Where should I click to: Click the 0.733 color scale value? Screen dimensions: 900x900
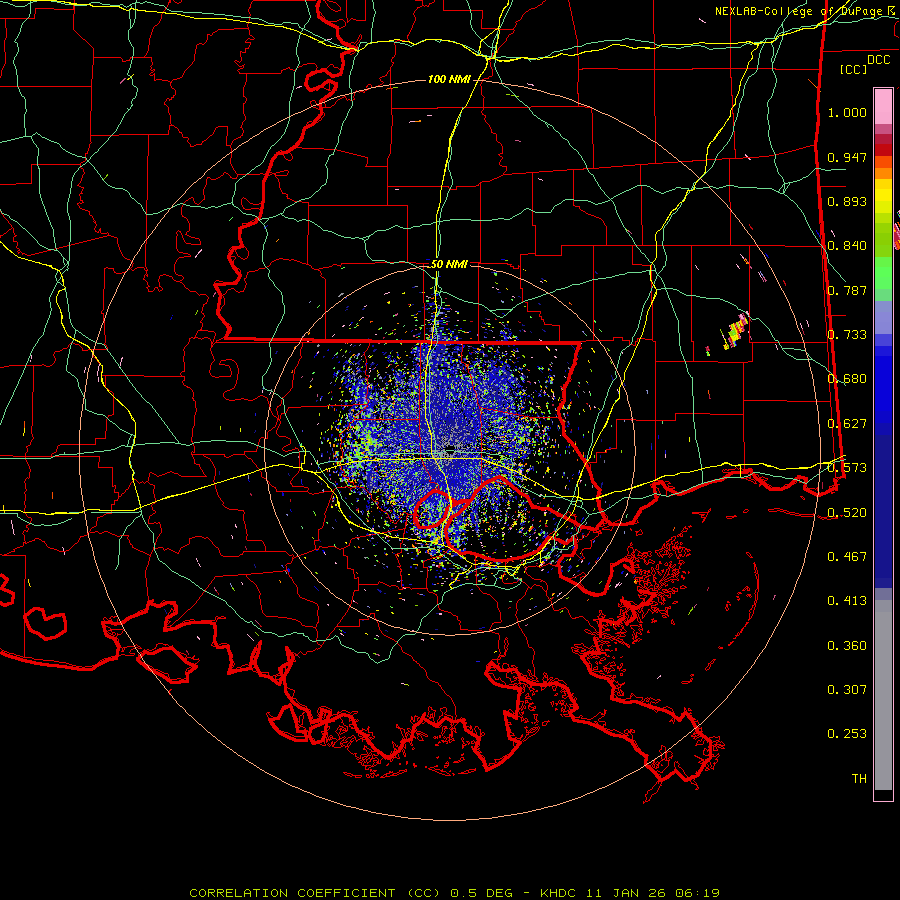point(847,335)
